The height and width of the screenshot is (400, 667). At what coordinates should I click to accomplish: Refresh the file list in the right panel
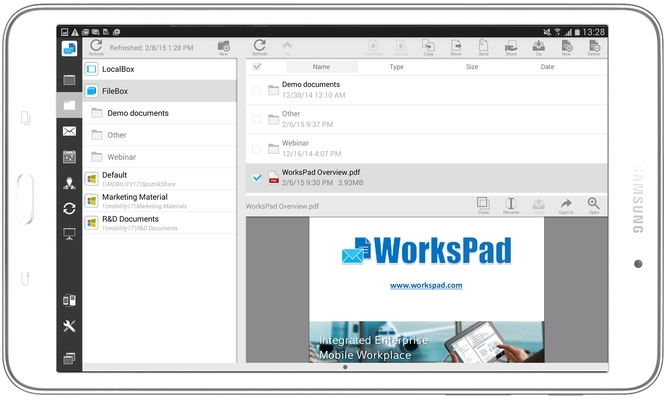click(259, 48)
